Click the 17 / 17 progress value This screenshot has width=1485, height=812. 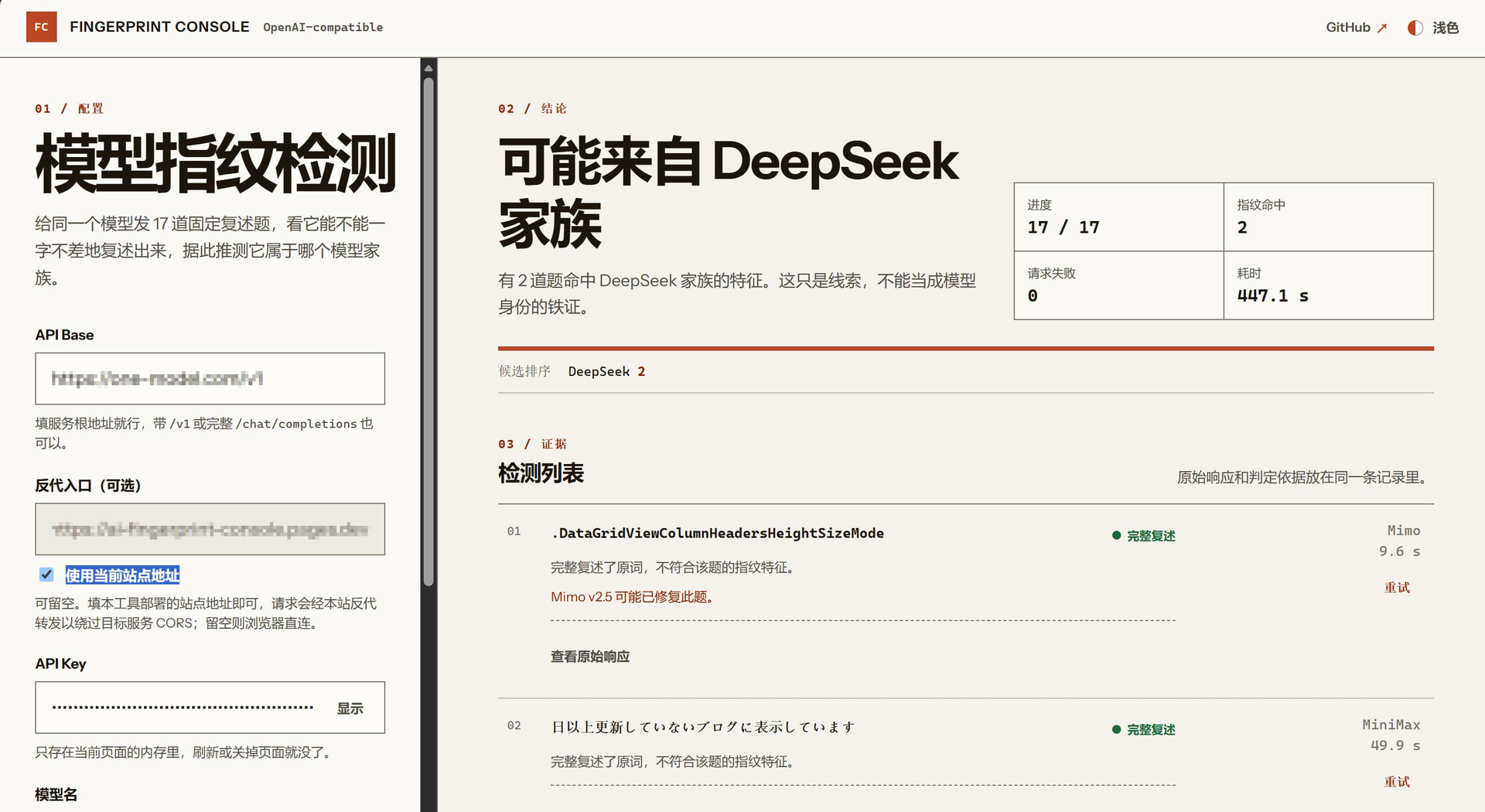point(1063,227)
